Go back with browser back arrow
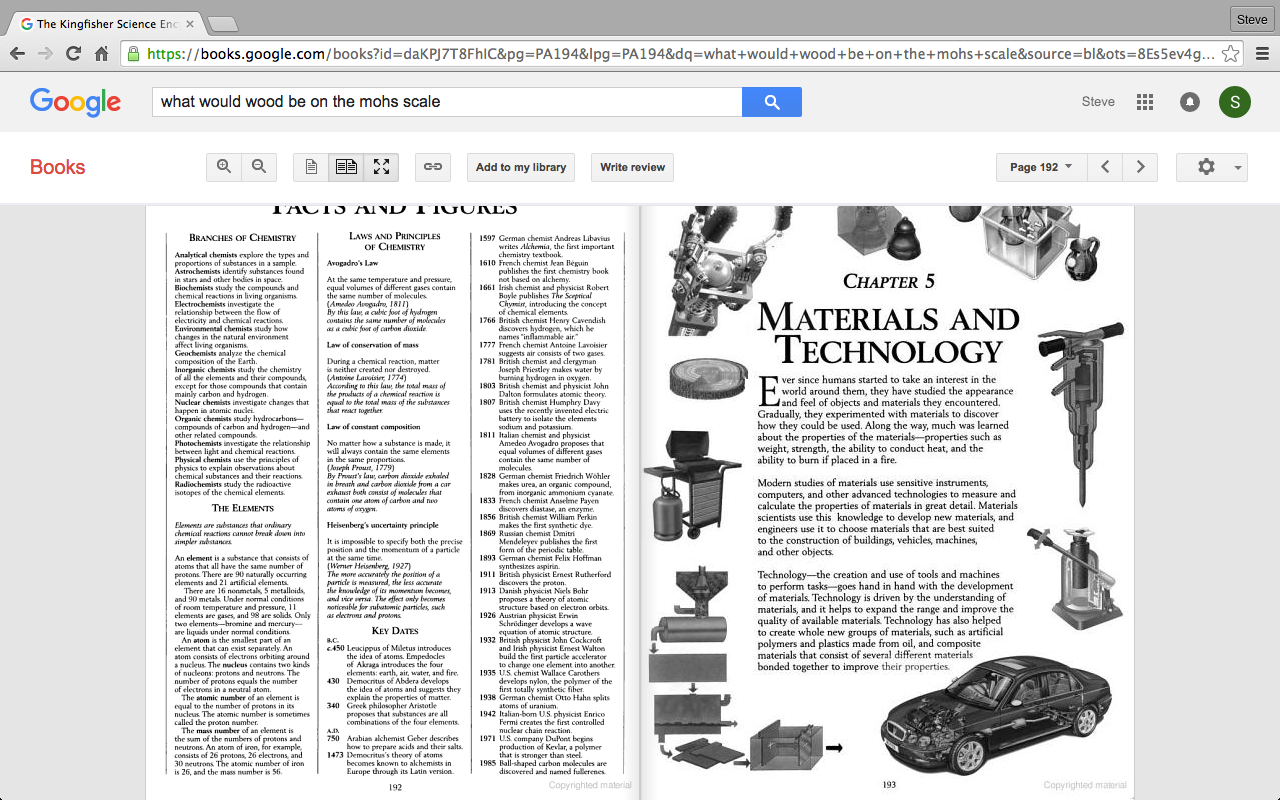Image resolution: width=1280 pixels, height=800 pixels. click(17, 54)
